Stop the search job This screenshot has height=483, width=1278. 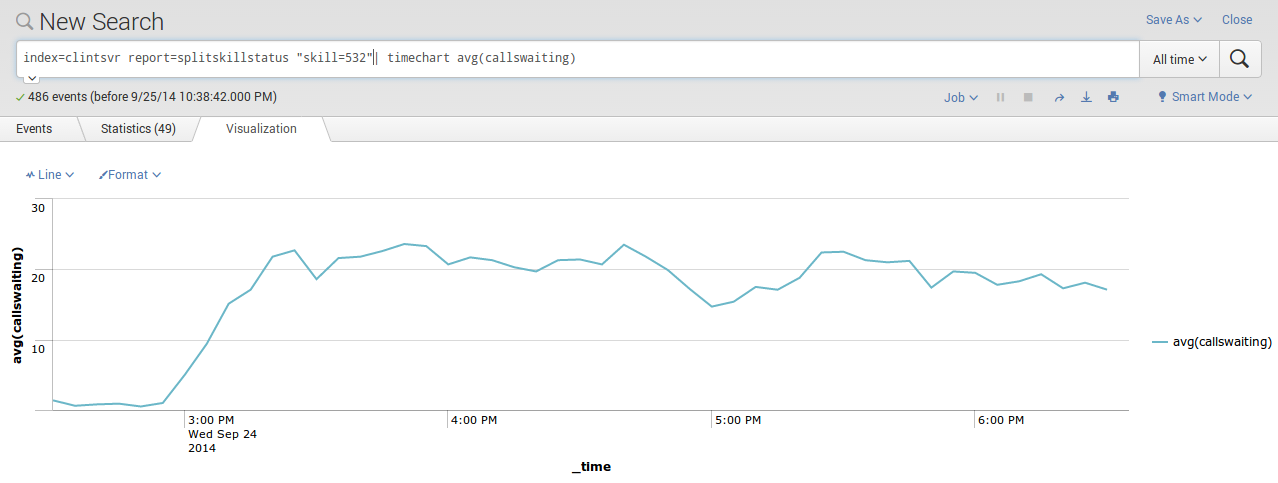point(1028,97)
